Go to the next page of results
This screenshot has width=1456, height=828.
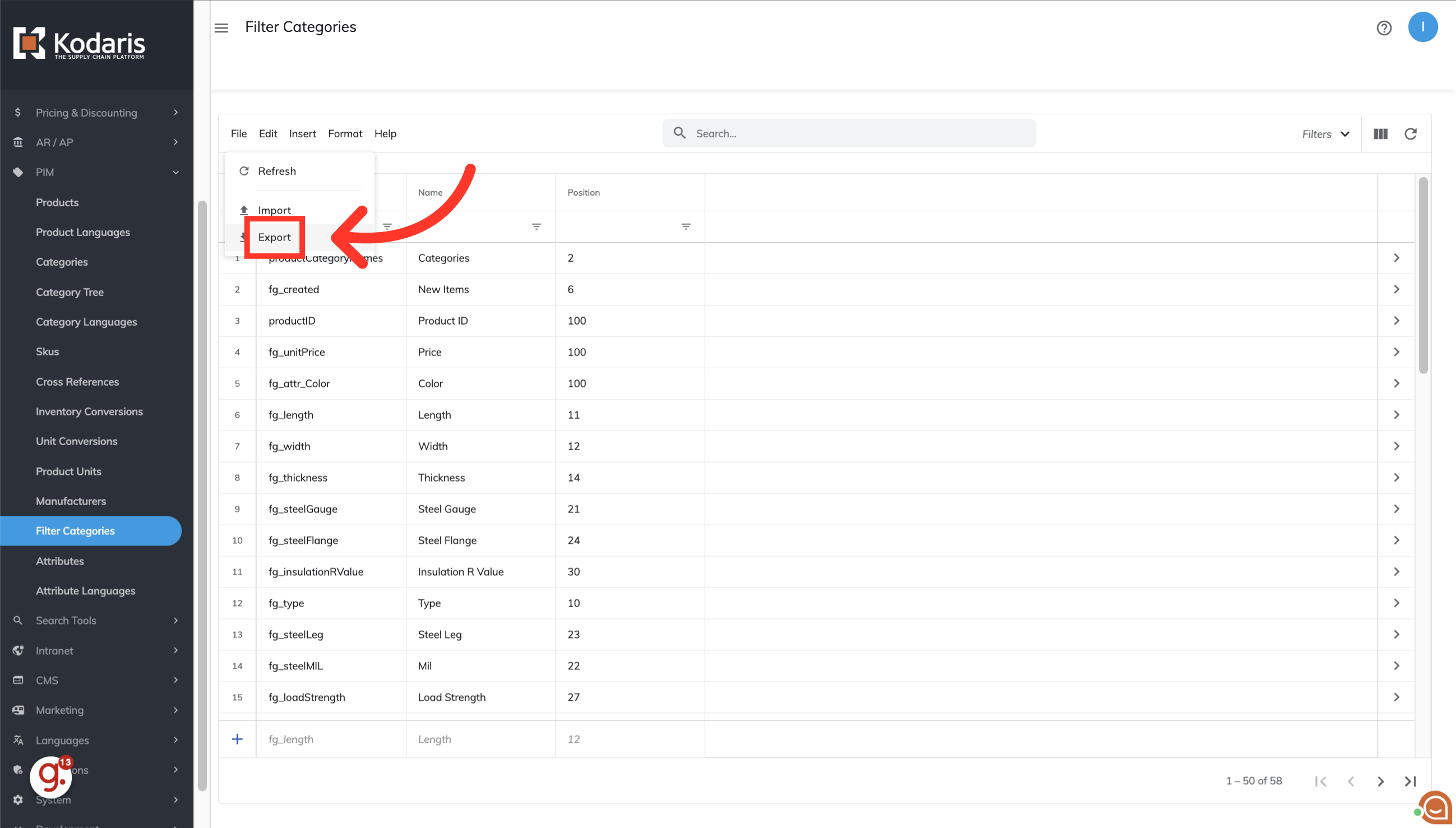click(x=1380, y=781)
